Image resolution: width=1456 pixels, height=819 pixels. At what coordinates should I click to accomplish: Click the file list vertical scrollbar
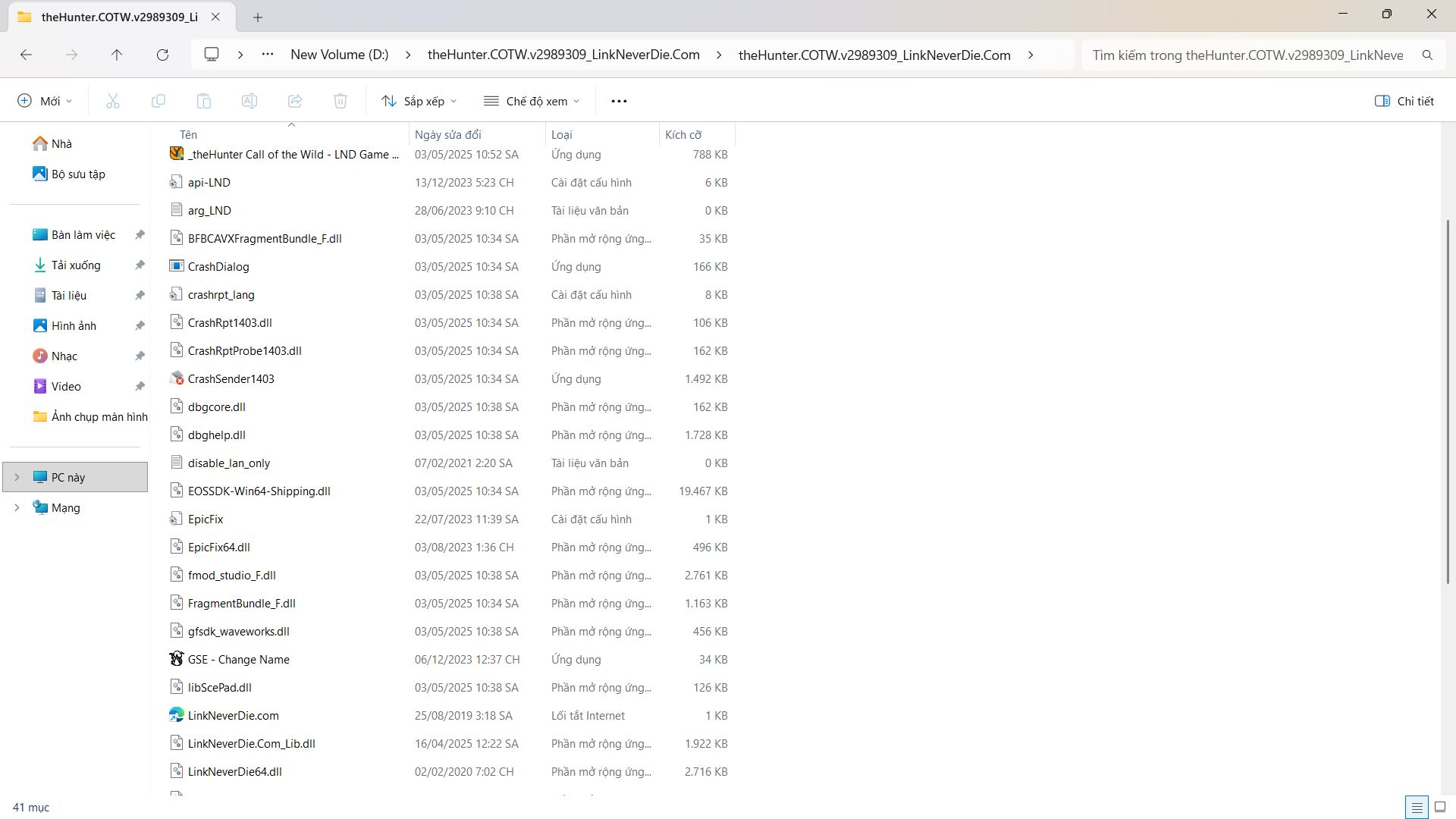[x=1448, y=401]
